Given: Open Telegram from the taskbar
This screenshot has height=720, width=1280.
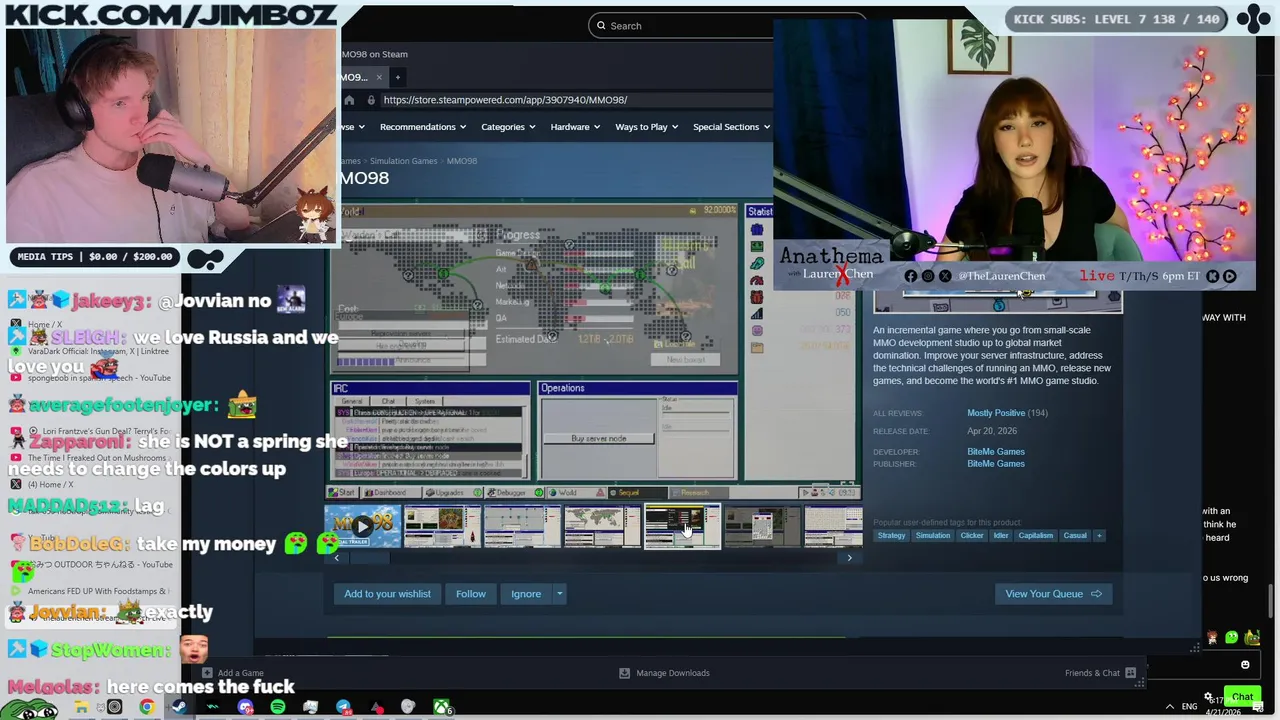Looking at the screenshot, I should [x=343, y=707].
